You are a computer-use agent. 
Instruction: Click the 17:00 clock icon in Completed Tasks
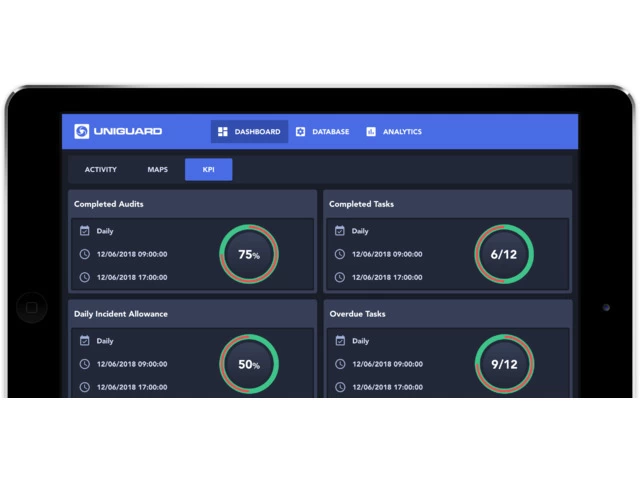click(340, 277)
